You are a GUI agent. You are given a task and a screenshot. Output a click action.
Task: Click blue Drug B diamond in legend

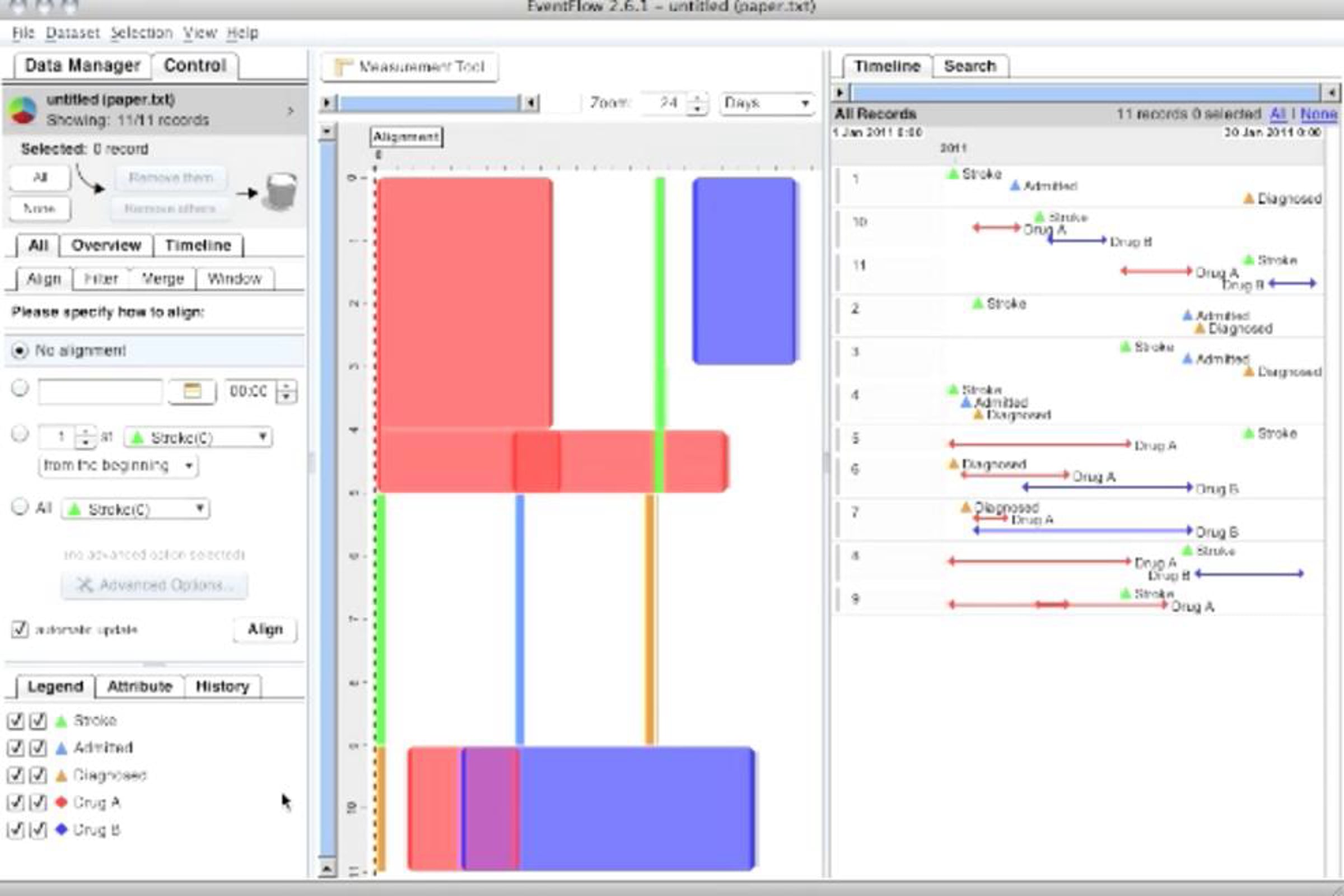pos(61,829)
